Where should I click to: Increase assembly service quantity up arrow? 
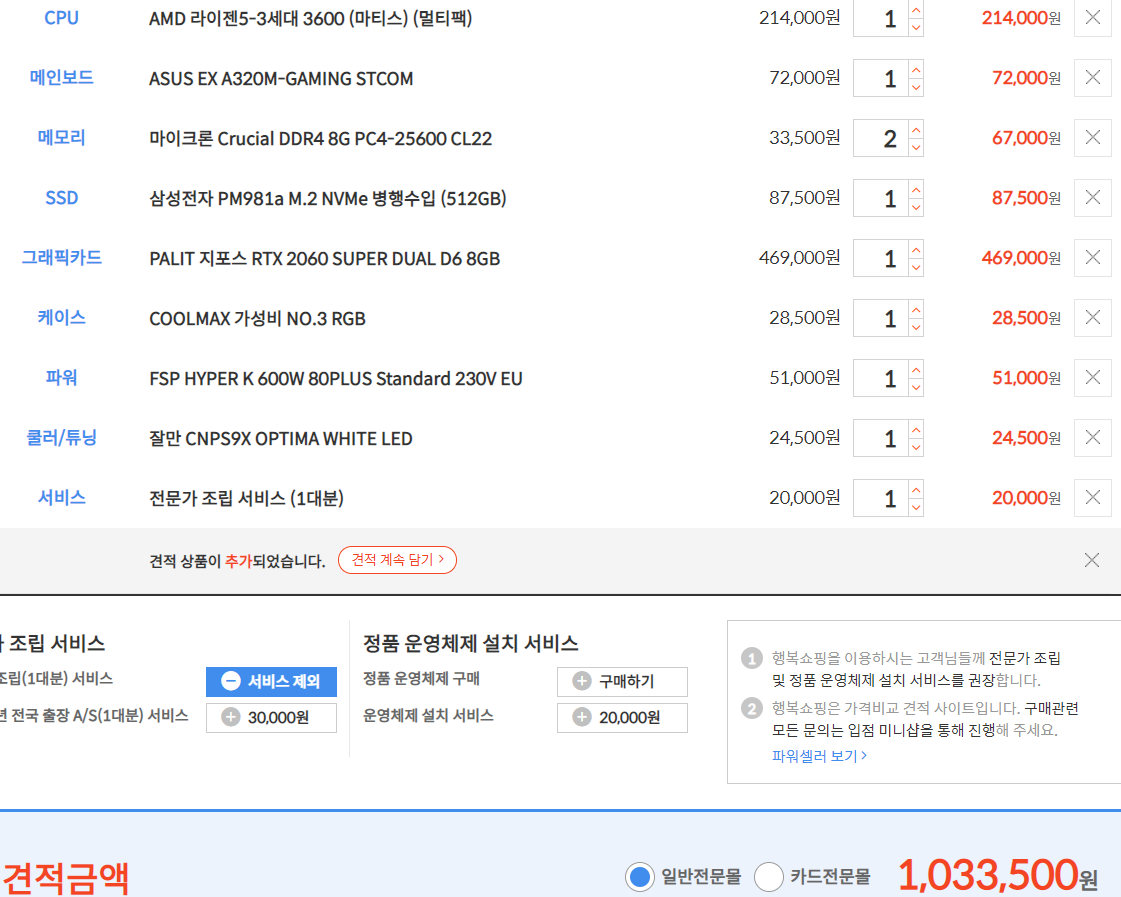point(916,490)
